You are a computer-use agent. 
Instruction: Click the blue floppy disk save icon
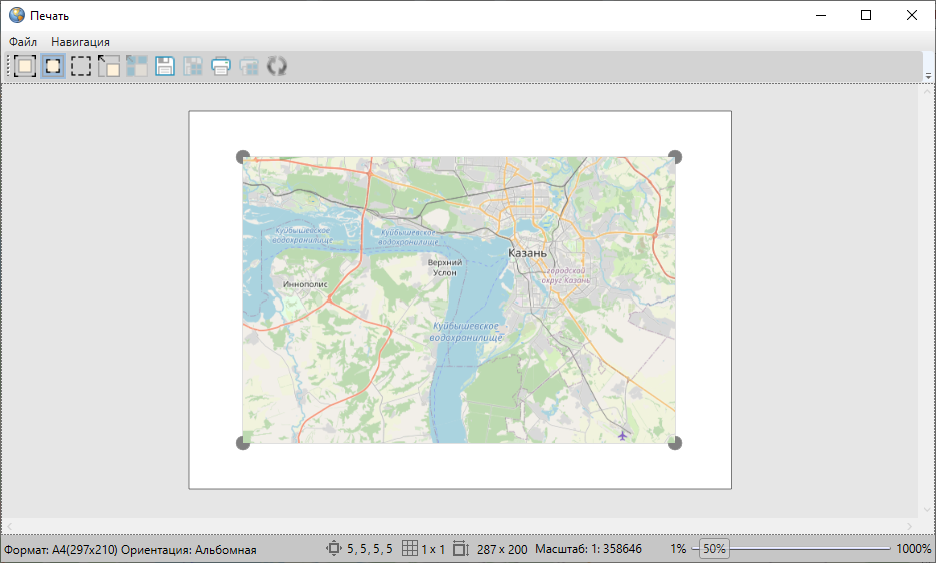pos(165,67)
